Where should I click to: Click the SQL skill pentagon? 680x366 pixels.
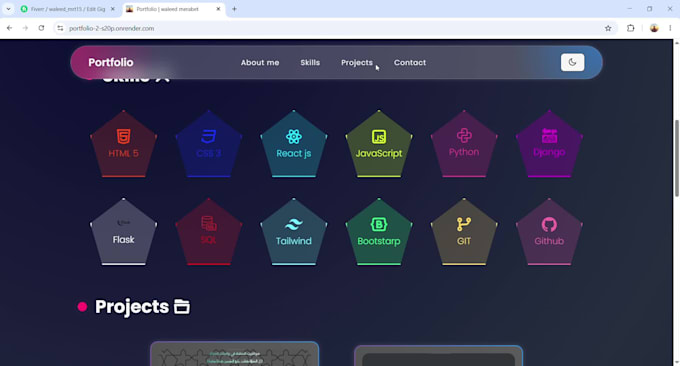coord(209,232)
